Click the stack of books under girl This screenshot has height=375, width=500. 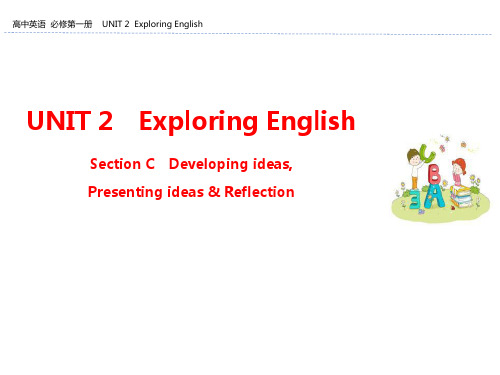(461, 196)
